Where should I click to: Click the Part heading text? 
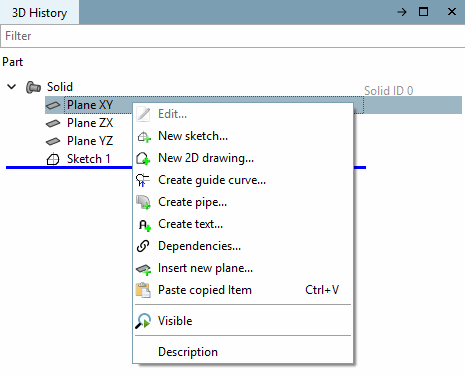[x=13, y=62]
